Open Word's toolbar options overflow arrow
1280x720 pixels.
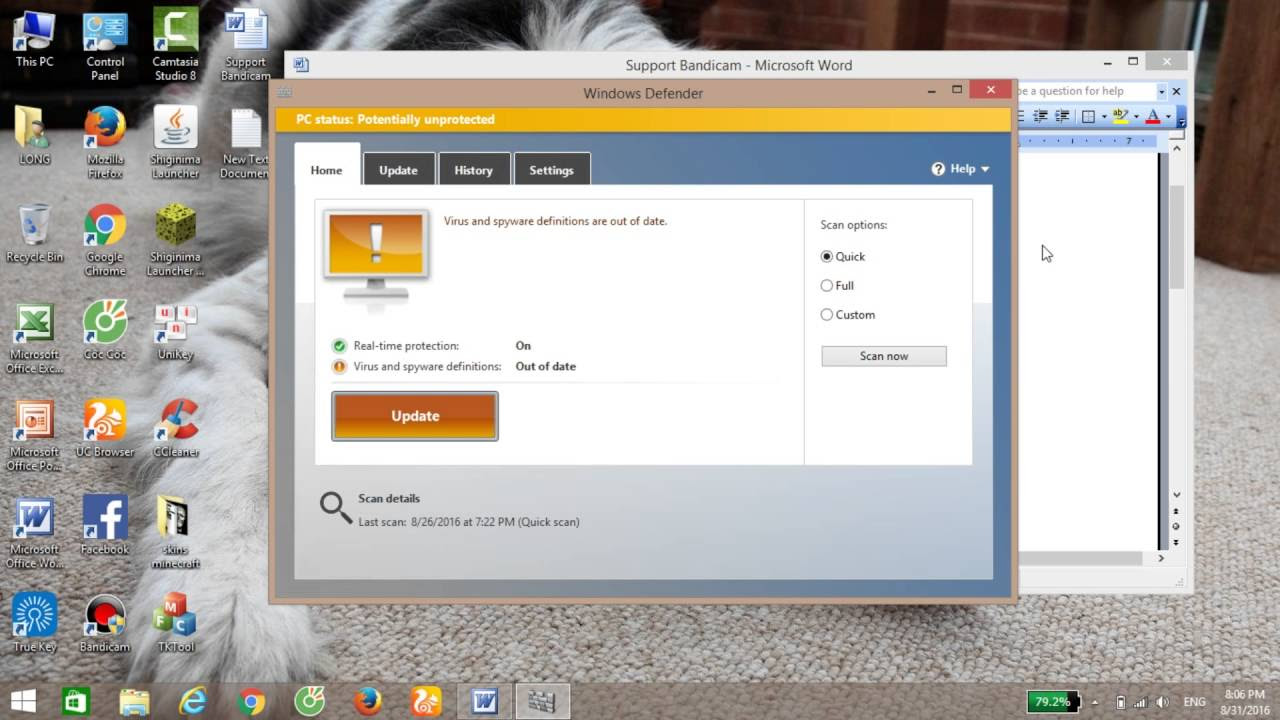[x=1181, y=118]
